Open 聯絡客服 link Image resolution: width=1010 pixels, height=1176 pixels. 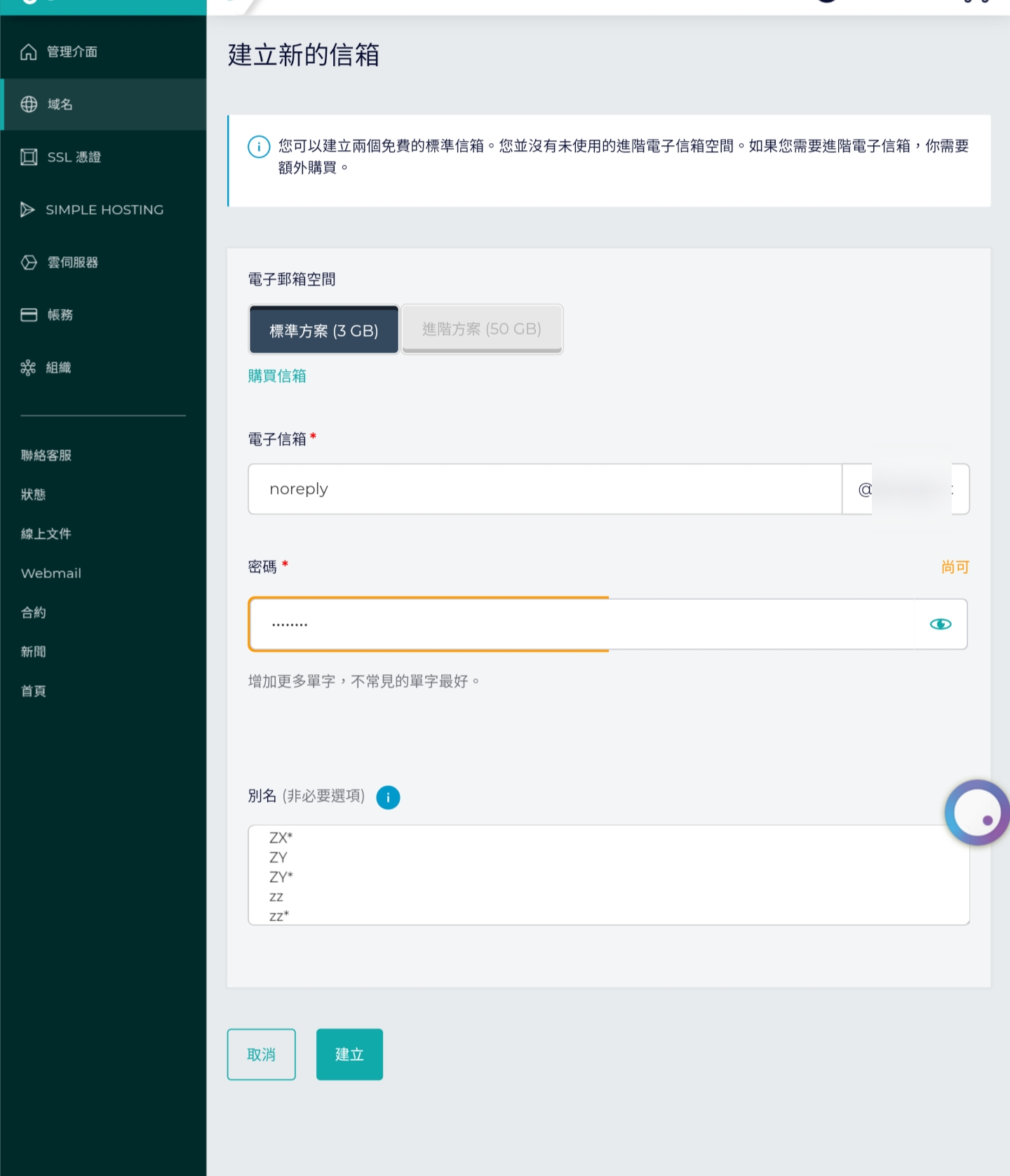coord(46,455)
